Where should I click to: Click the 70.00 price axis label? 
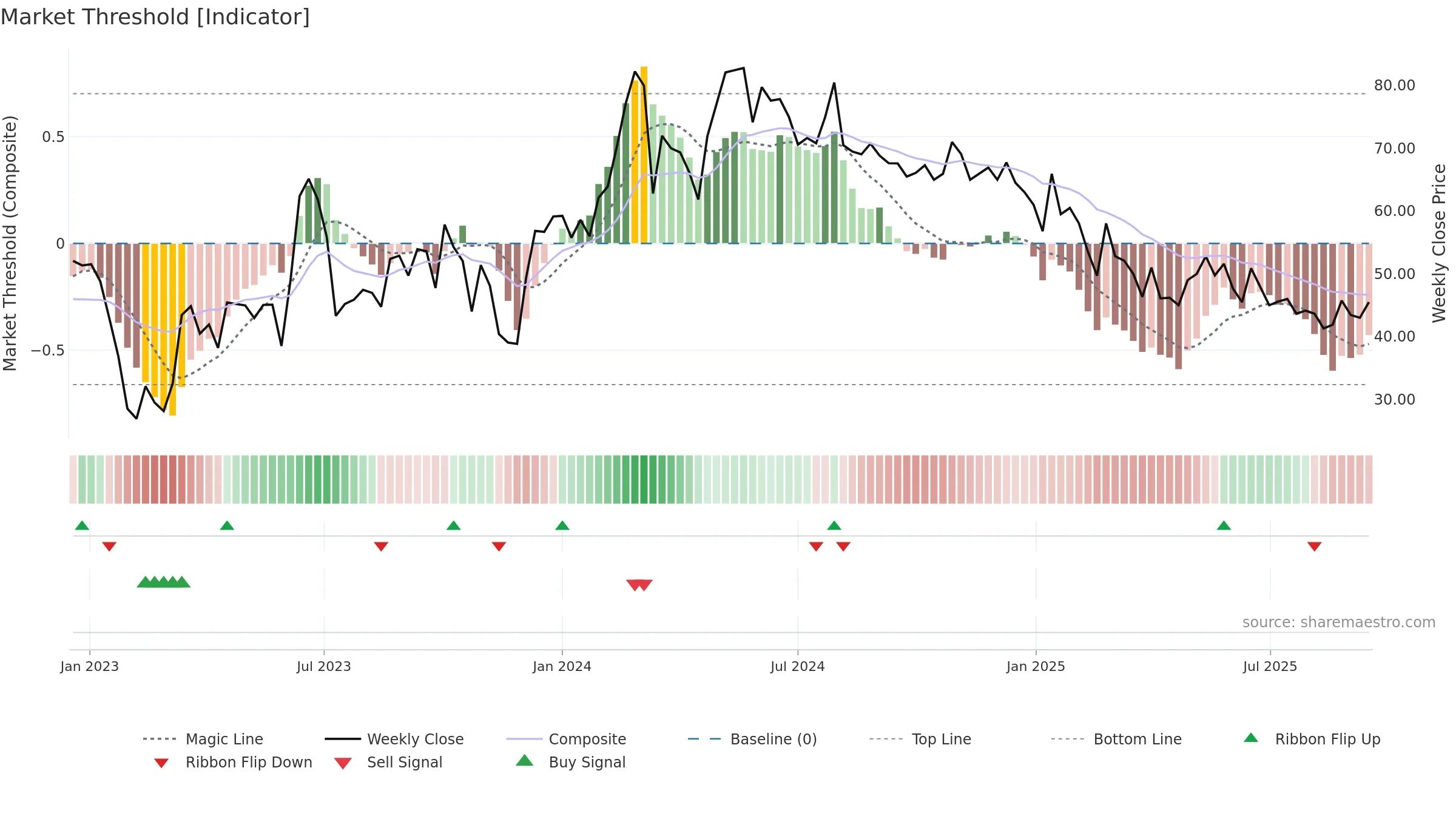[x=1395, y=148]
